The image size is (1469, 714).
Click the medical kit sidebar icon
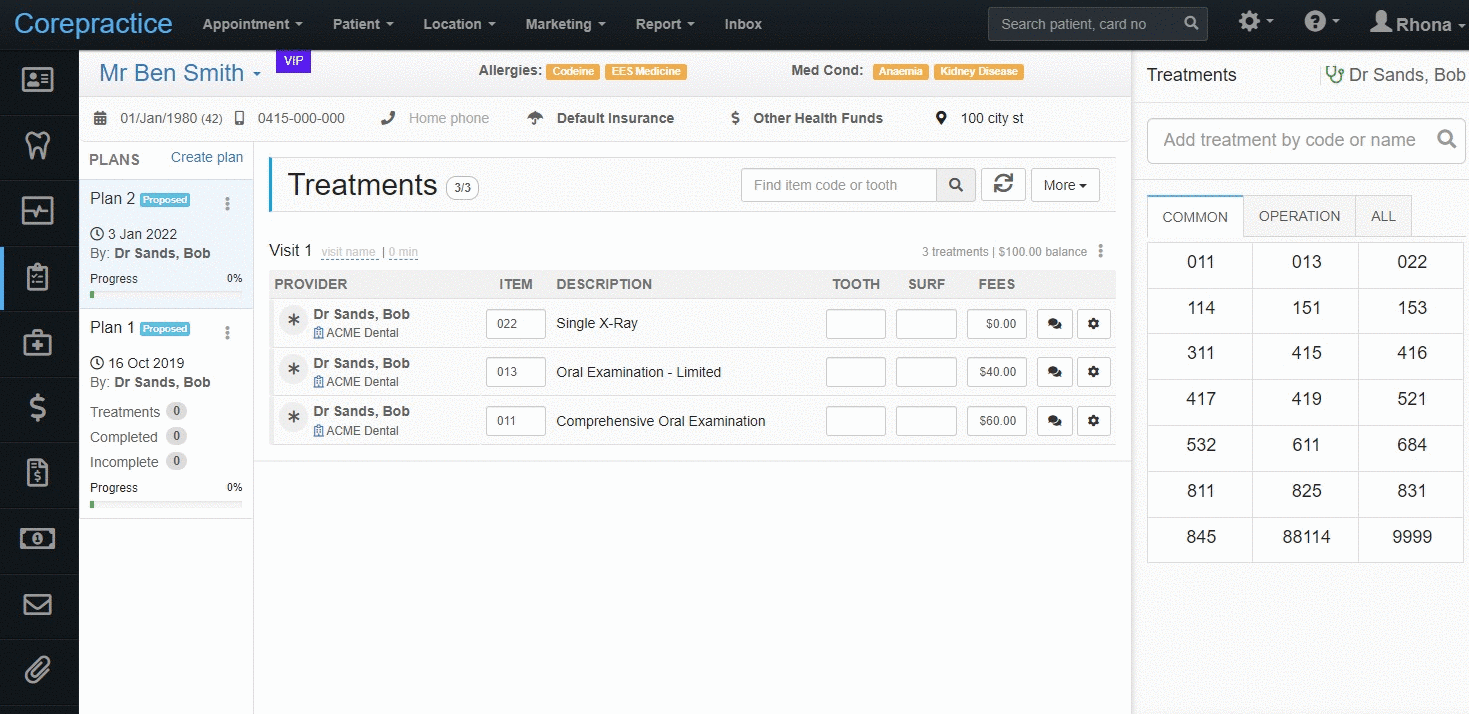coord(38,343)
